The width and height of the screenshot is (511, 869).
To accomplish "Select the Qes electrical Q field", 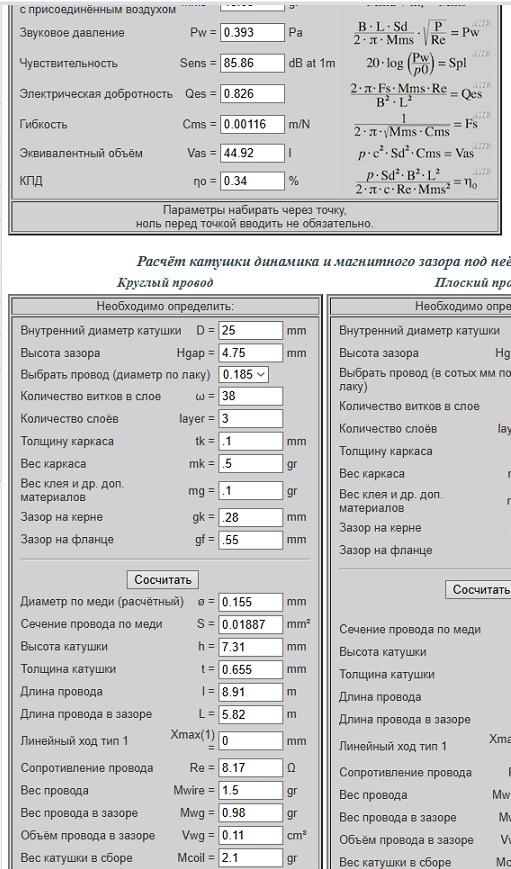I will tap(252, 94).
